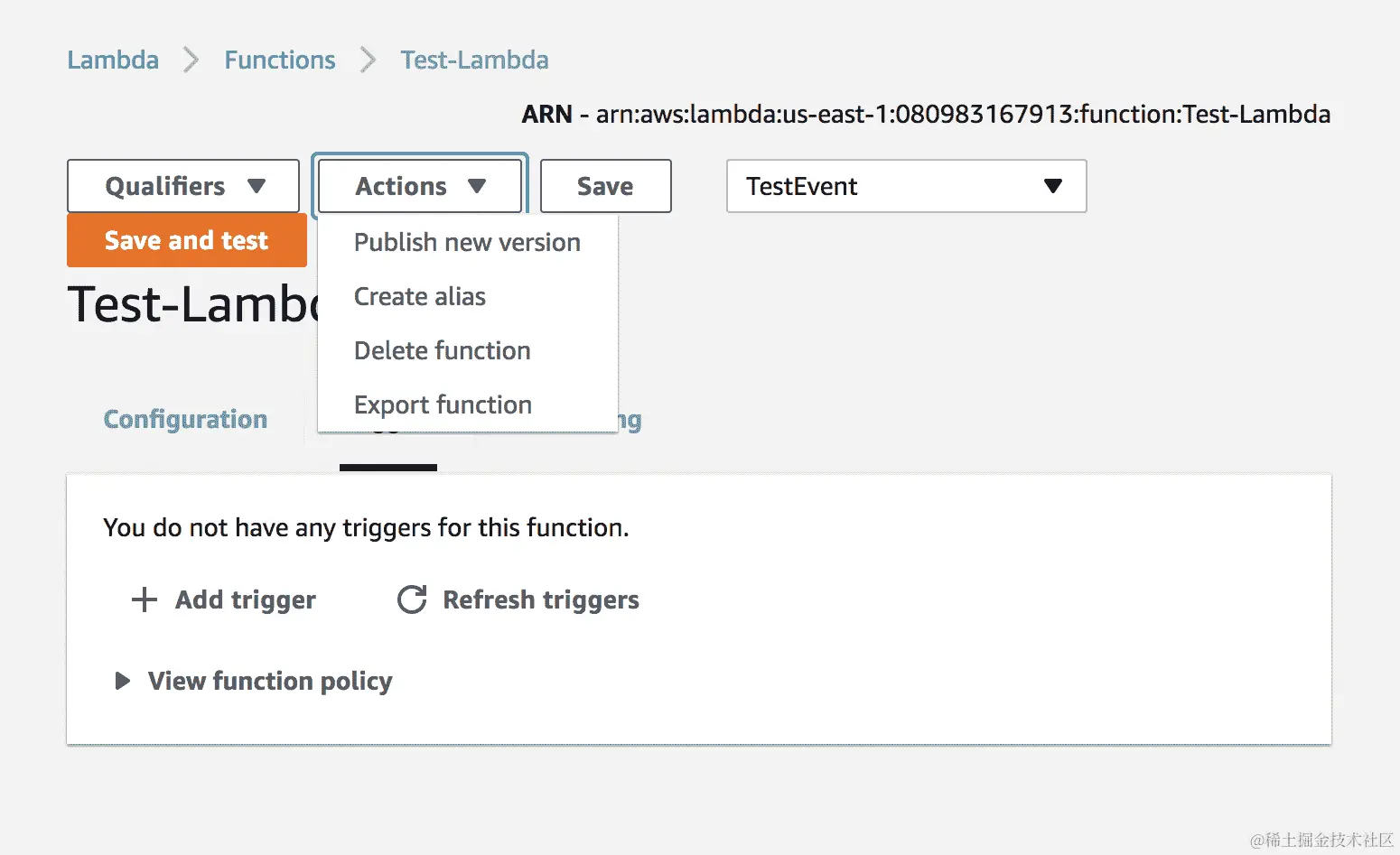Switch to the Configuration tab
The image size is (1400, 855).
click(x=185, y=419)
